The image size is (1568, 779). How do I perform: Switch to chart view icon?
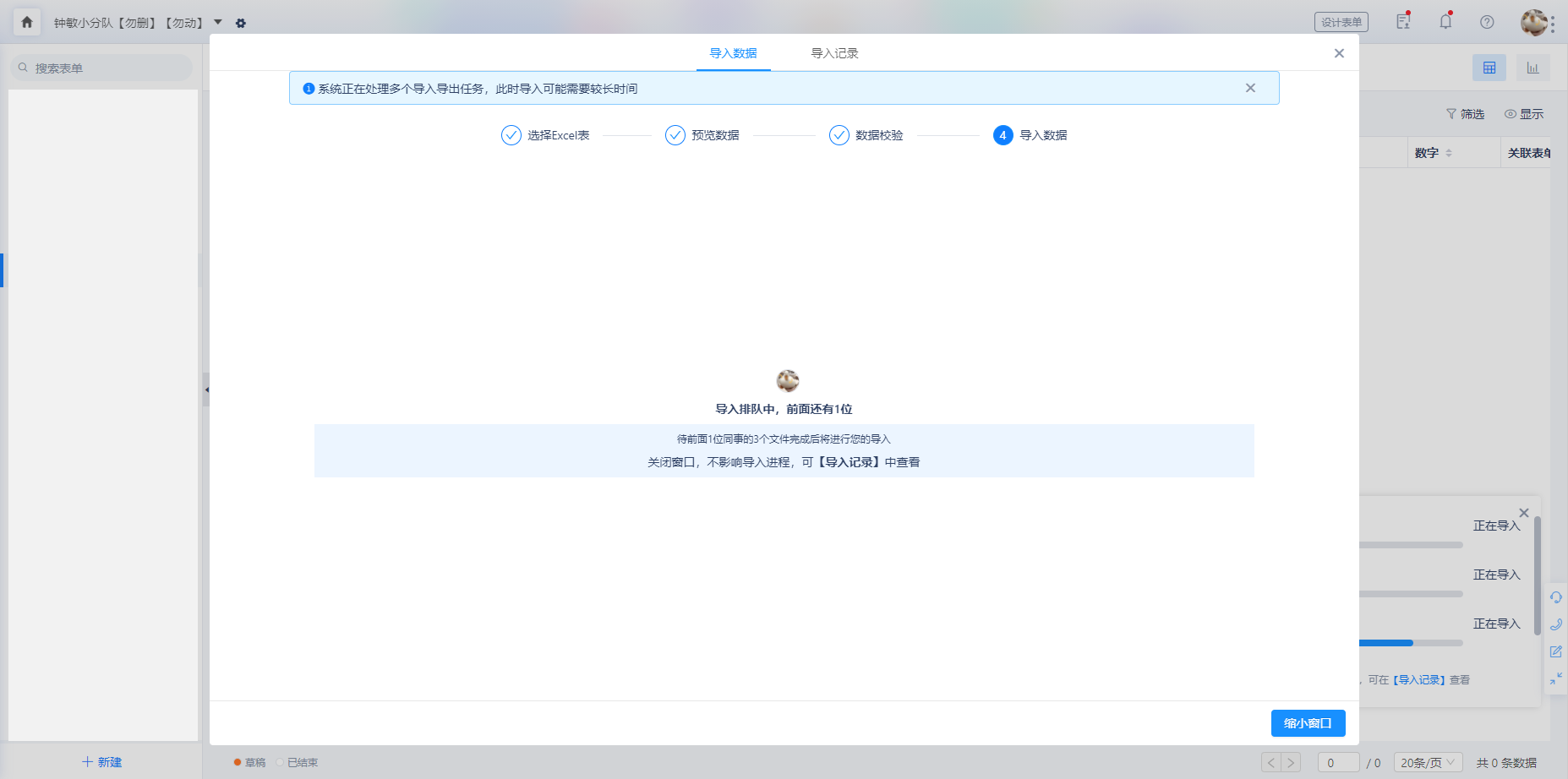(1532, 68)
